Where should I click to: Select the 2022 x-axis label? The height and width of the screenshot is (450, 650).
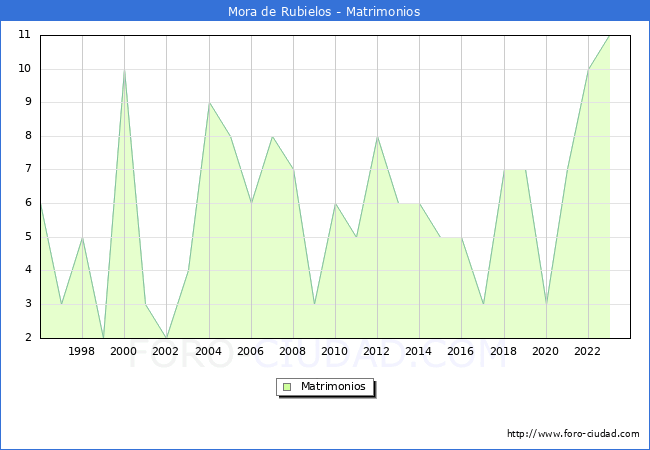(x=588, y=351)
